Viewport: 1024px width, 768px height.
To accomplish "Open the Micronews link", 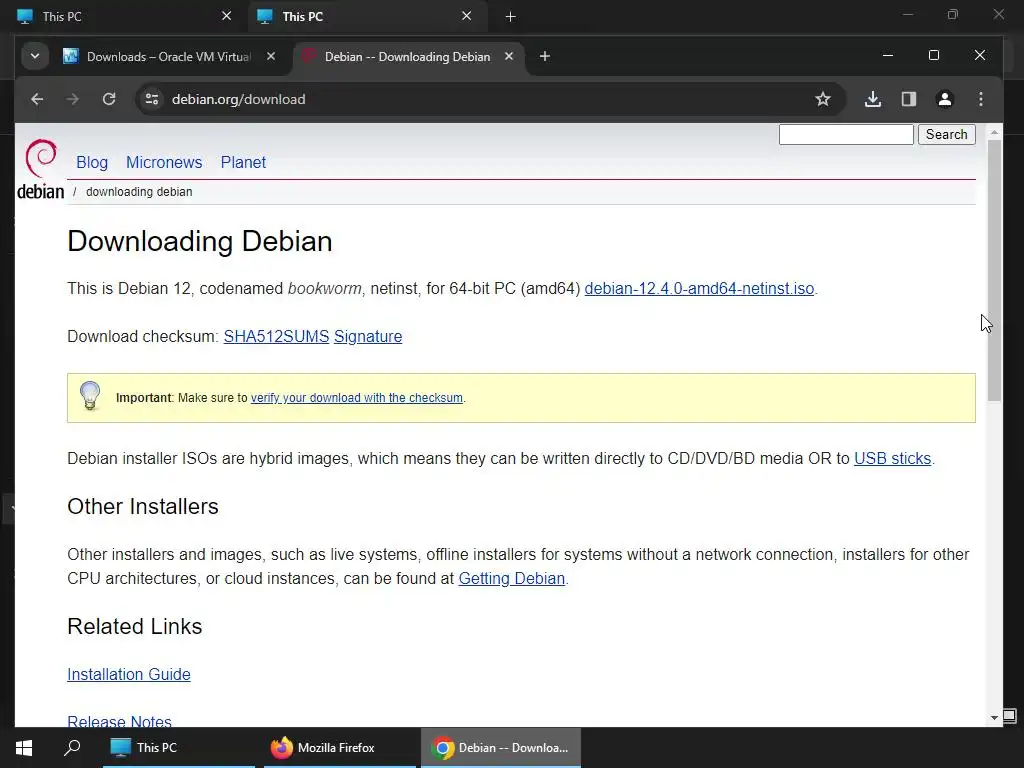I will pos(164,162).
